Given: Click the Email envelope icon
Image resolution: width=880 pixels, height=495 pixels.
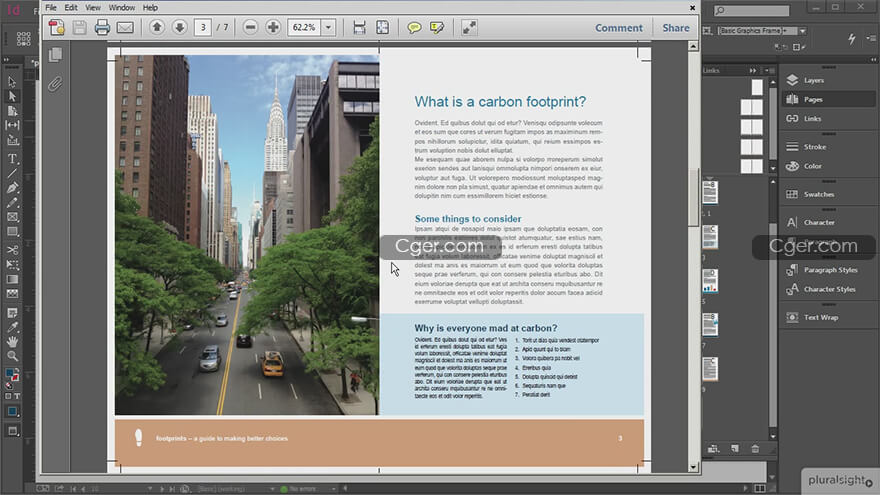Looking at the screenshot, I should (x=125, y=28).
